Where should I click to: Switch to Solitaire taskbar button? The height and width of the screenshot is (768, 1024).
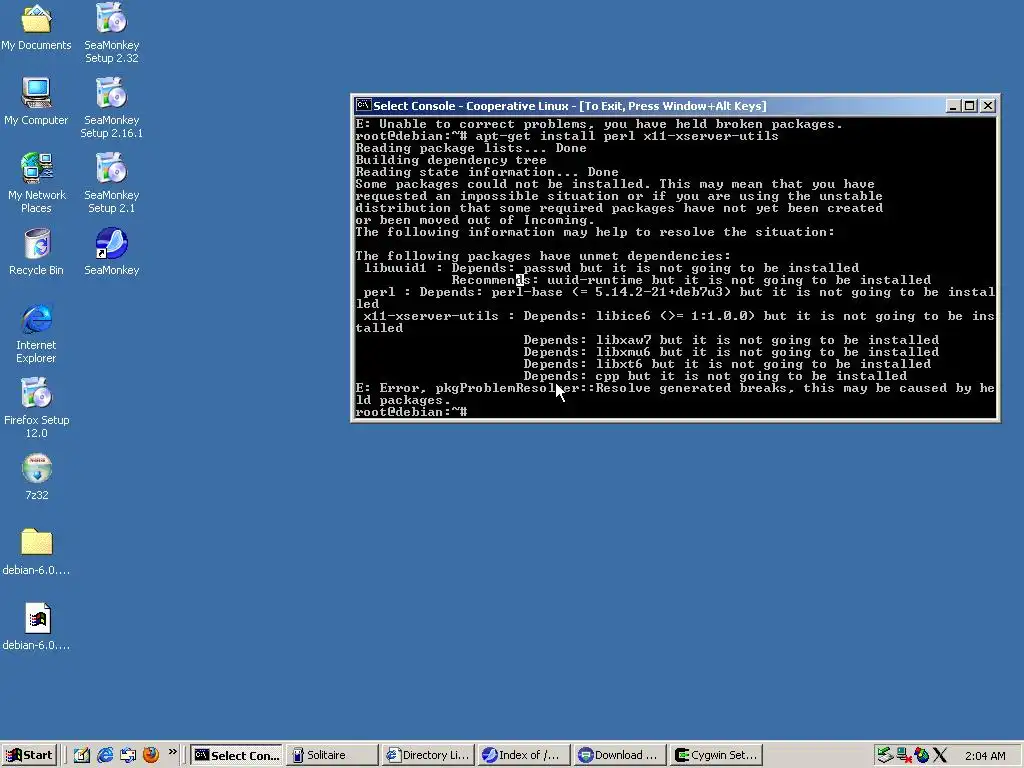point(333,755)
